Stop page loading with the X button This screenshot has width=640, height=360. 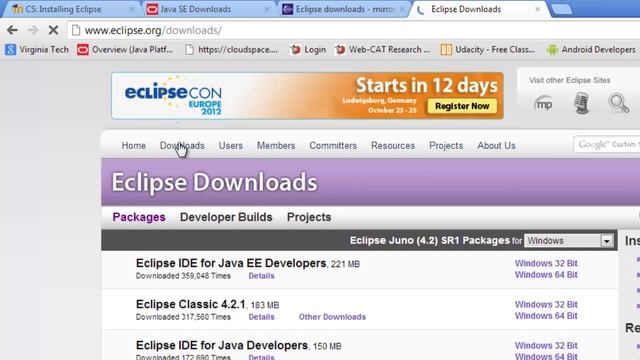pos(53,30)
